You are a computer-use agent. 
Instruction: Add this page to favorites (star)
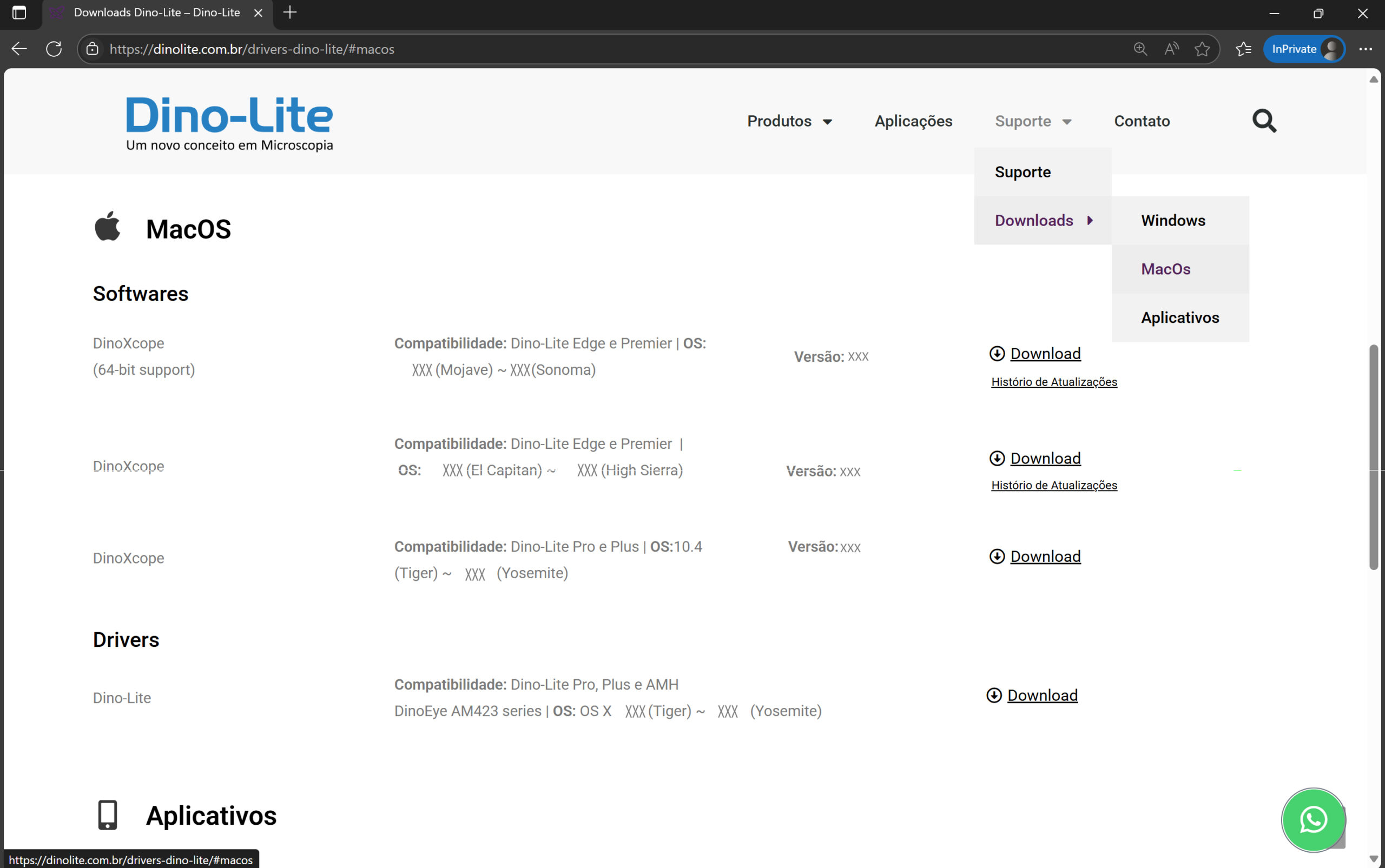coord(1202,49)
